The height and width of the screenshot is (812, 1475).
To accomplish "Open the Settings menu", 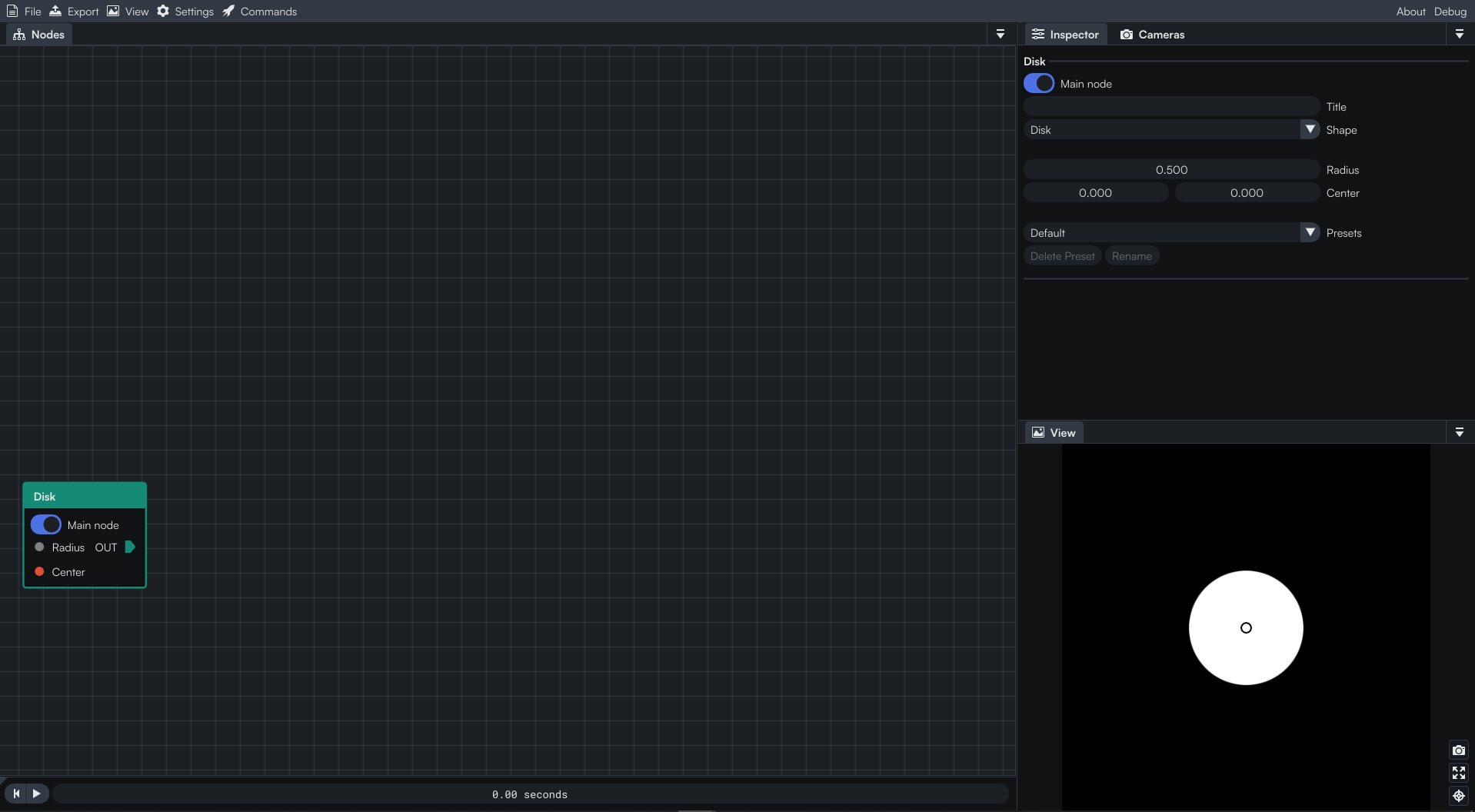I will pos(185,12).
